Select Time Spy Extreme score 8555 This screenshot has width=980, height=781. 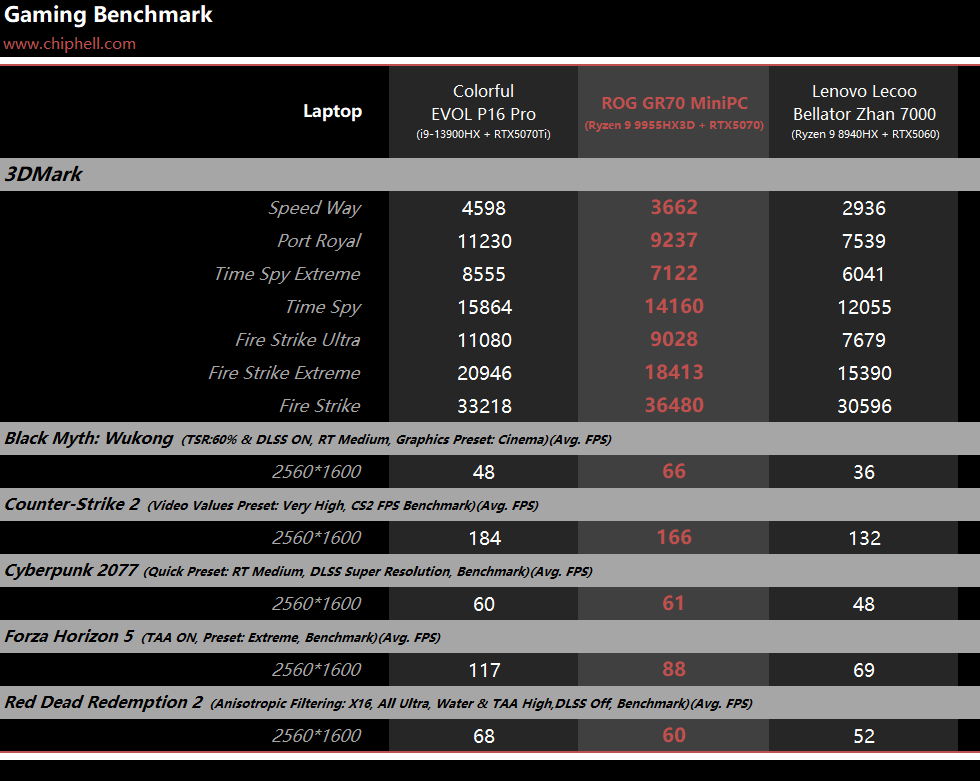[484, 274]
